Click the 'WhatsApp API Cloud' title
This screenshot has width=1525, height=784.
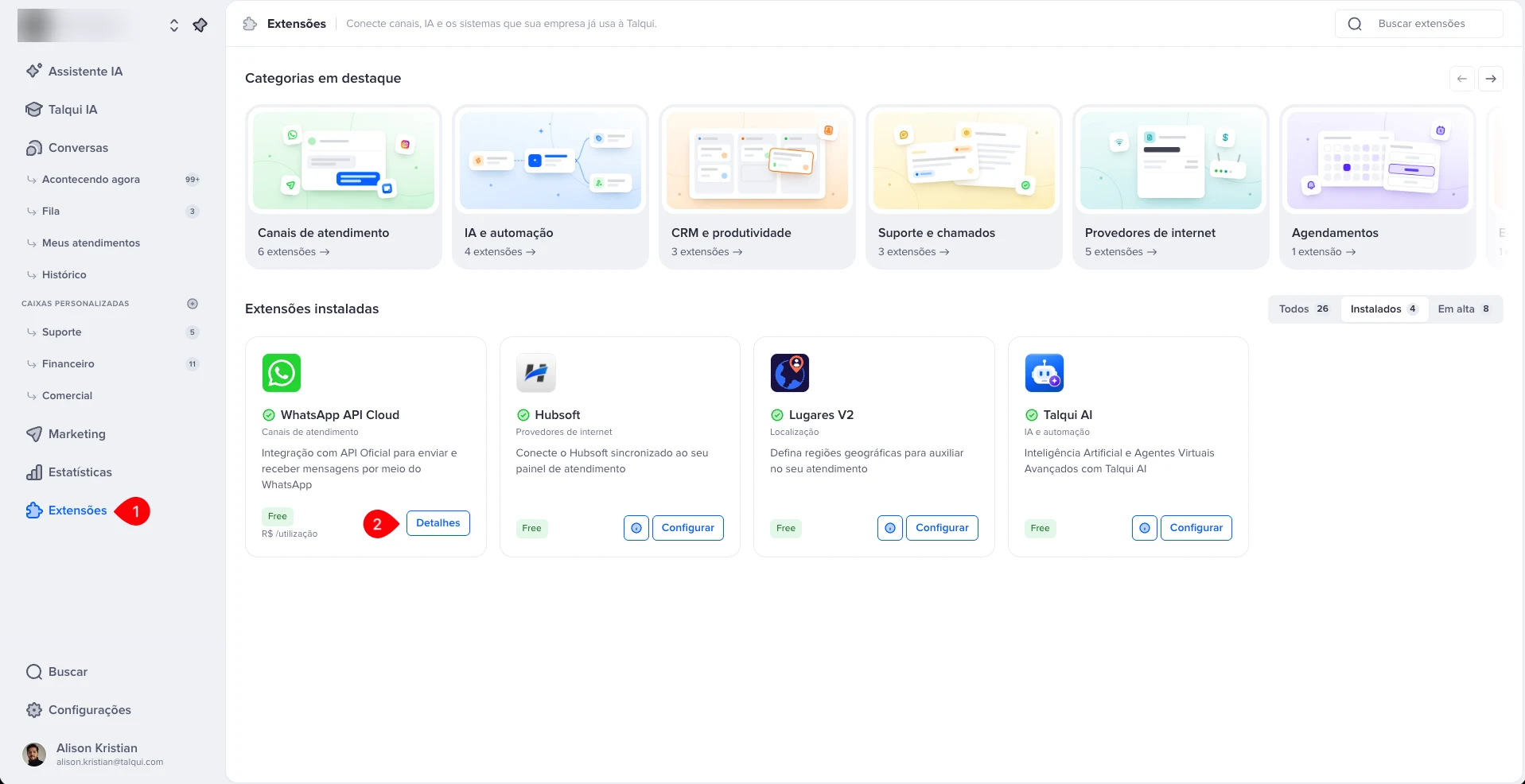[340, 415]
